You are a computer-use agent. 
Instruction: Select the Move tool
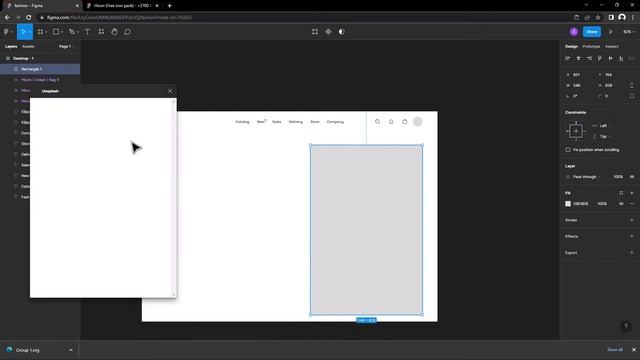[x=23, y=31]
